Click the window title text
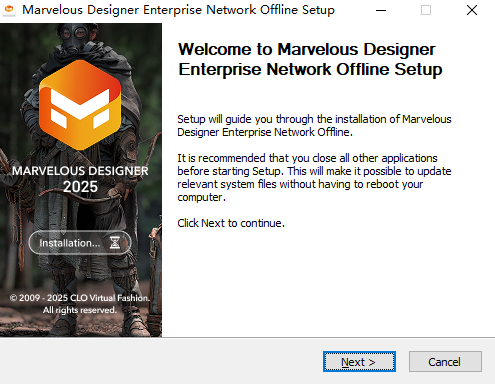 pyautogui.click(x=178, y=10)
